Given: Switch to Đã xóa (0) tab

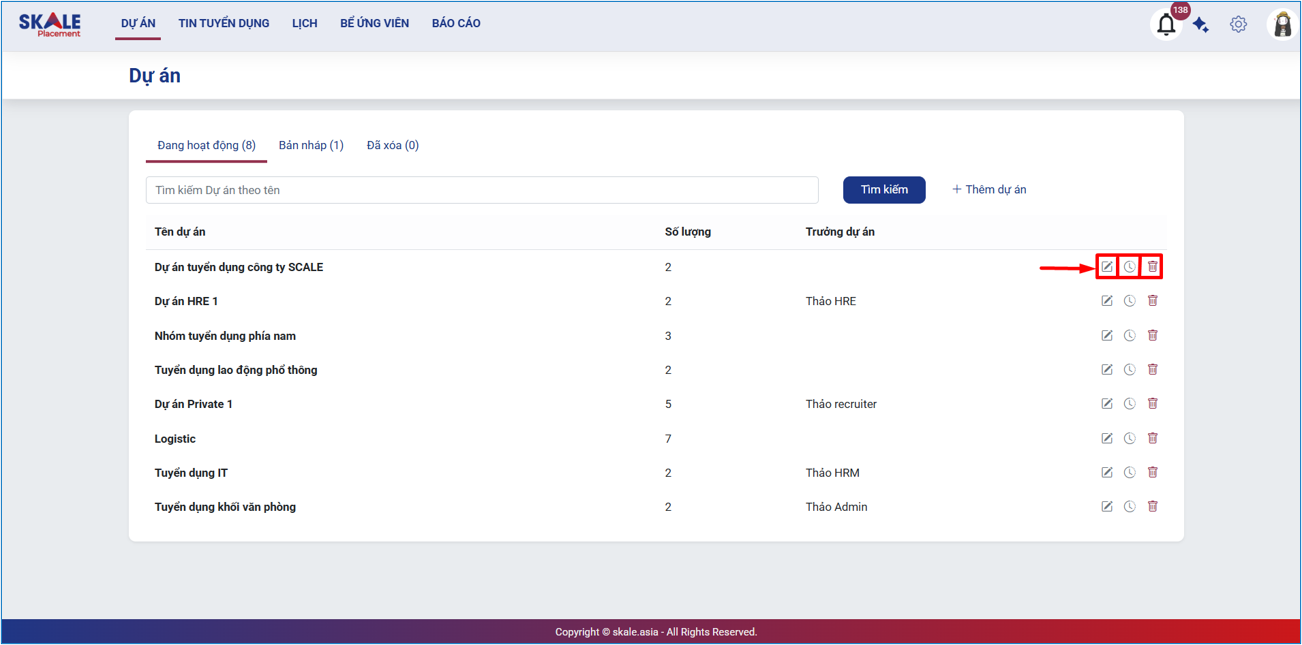Looking at the screenshot, I should coord(392,145).
